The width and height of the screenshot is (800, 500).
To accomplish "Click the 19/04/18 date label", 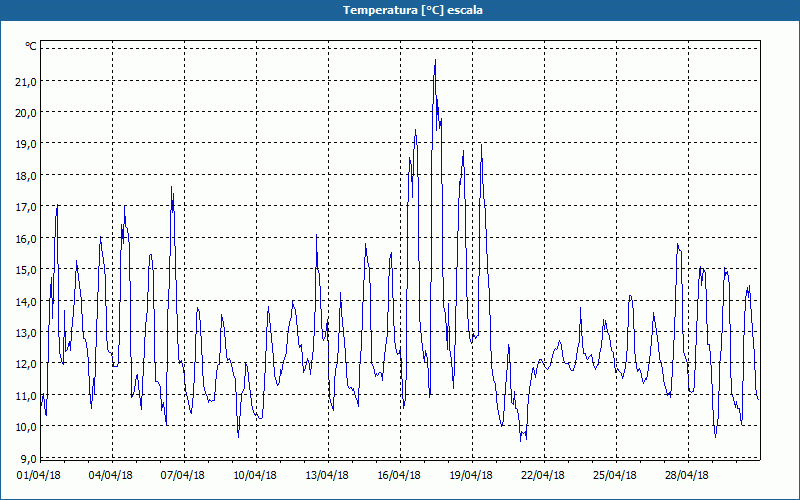I will [471, 476].
